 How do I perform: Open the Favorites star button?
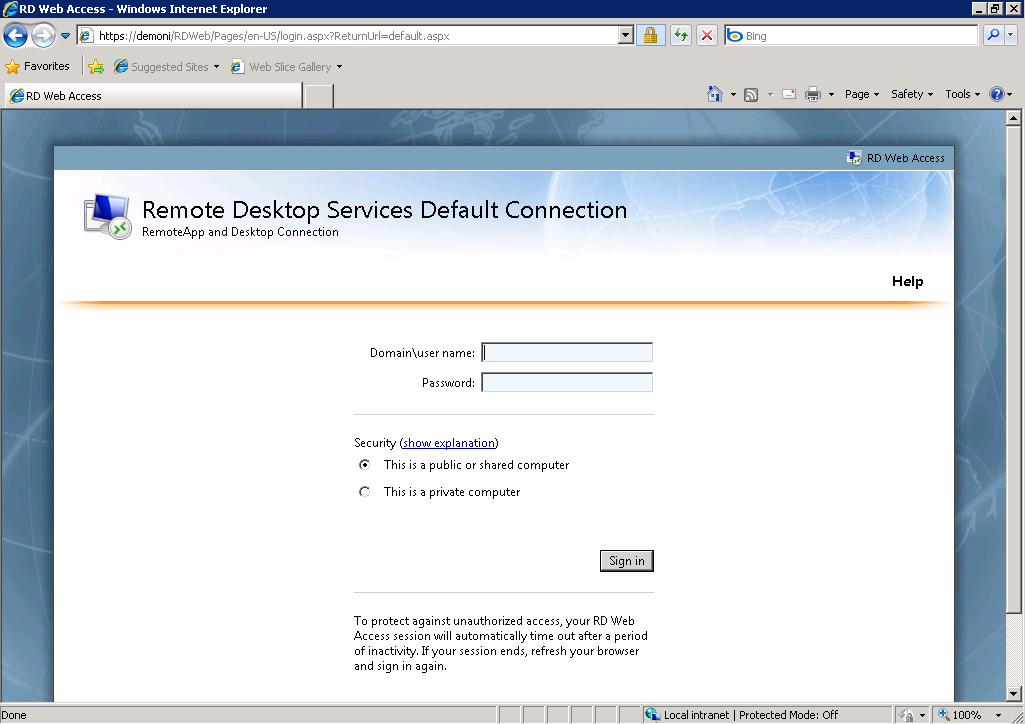pos(37,66)
